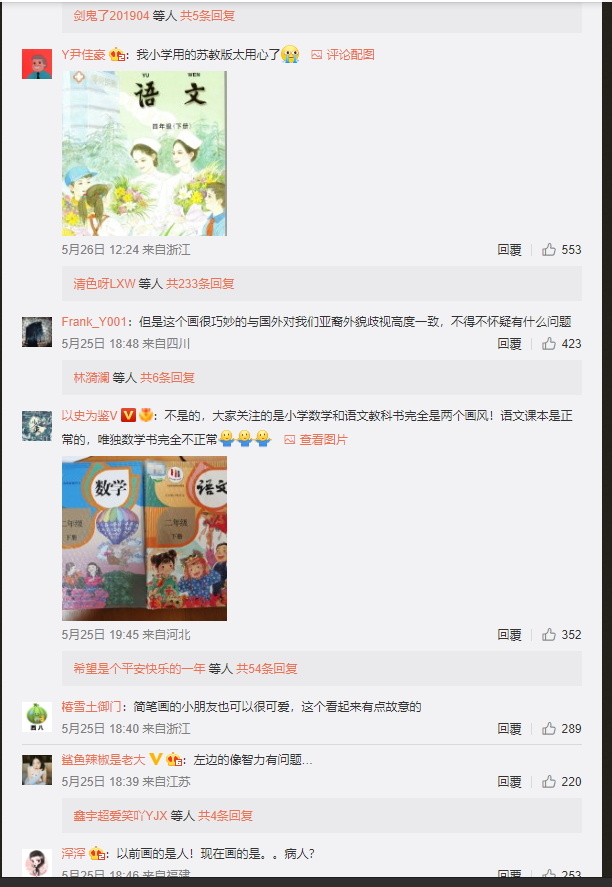Expand 共233条回复 replies thread
This screenshot has width=612, height=887.
pos(200,283)
